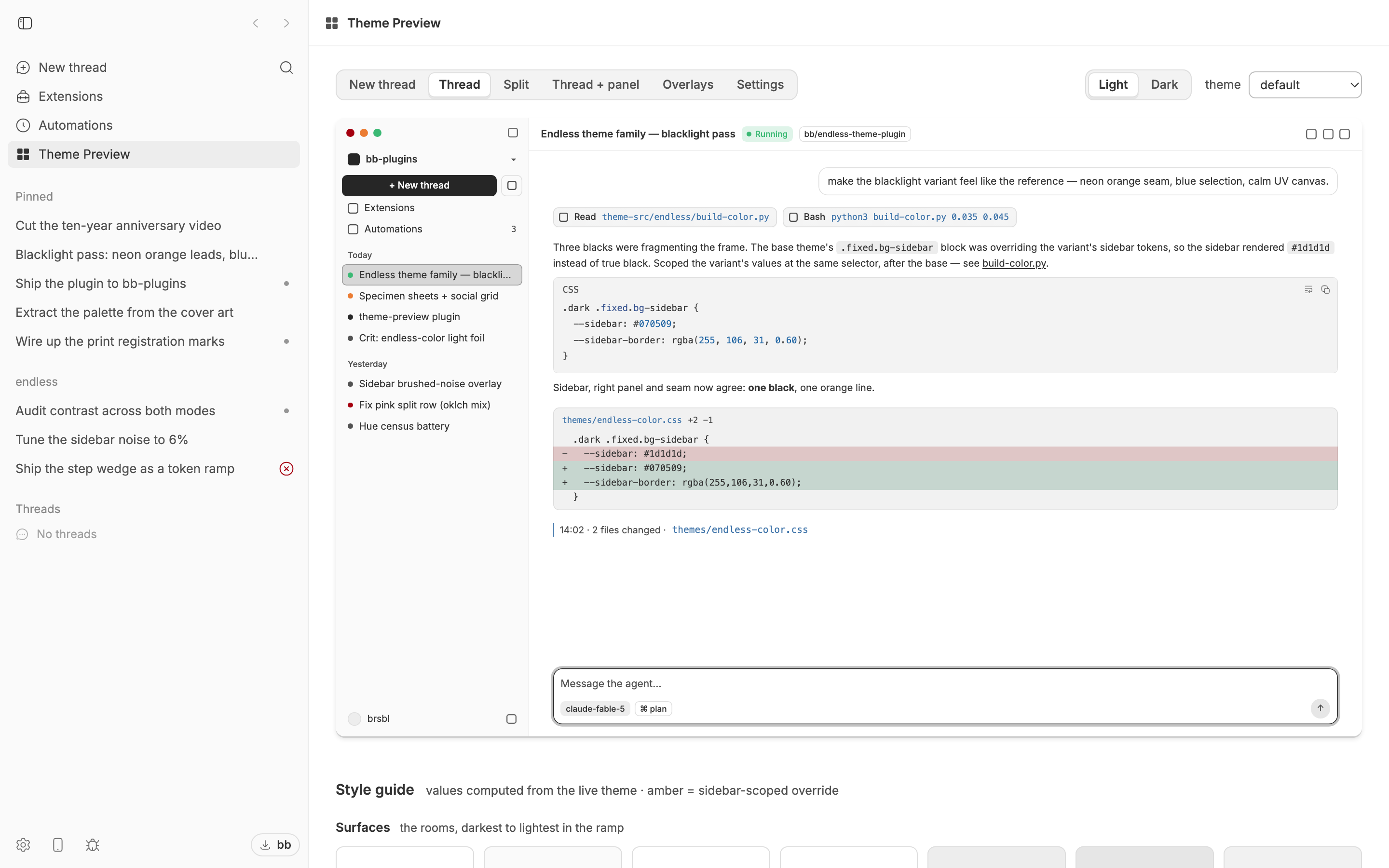1389x868 pixels.
Task: Click the middle header square icon at right
Action: tap(1328, 134)
